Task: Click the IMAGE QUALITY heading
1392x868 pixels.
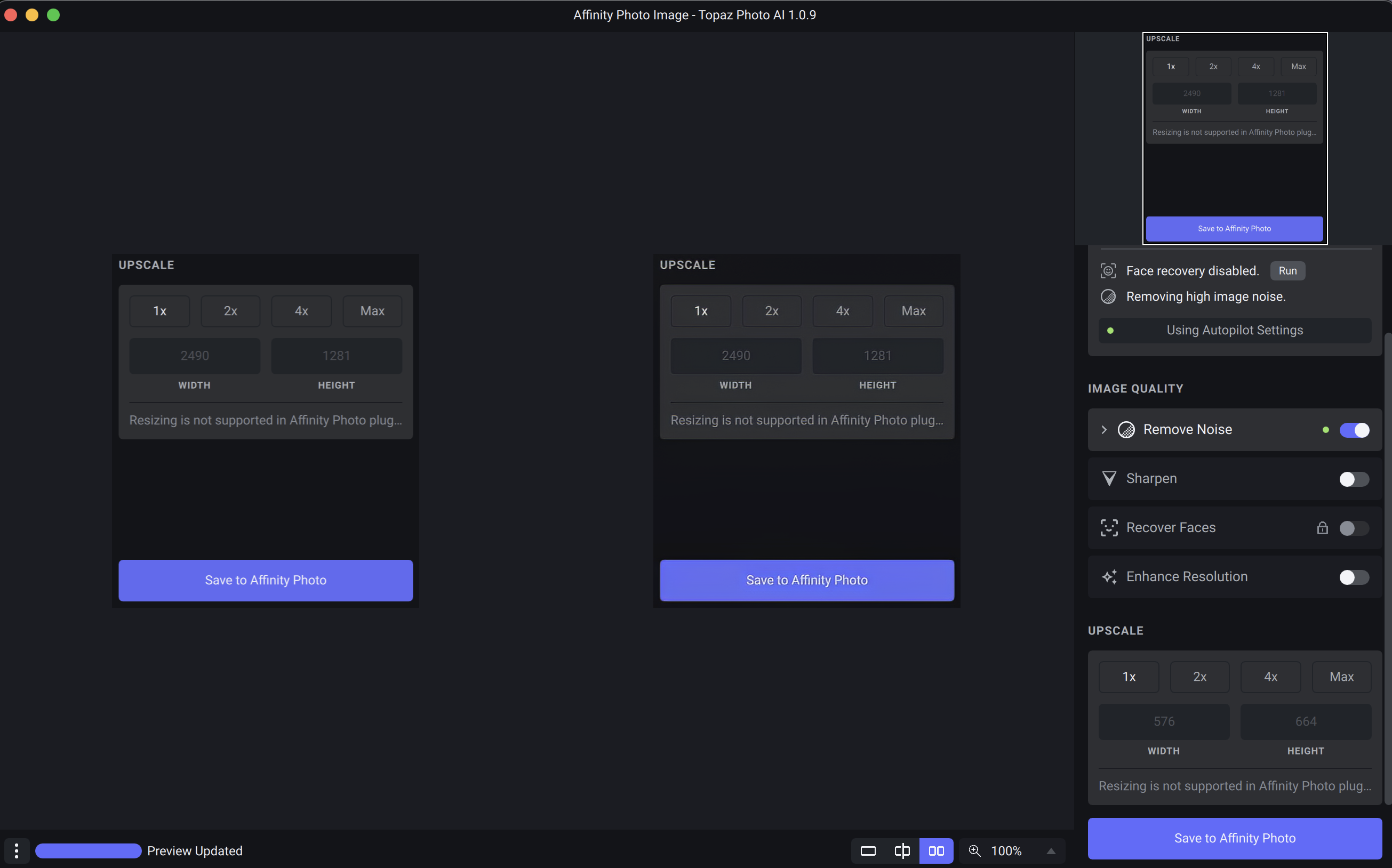Action: 1135,389
